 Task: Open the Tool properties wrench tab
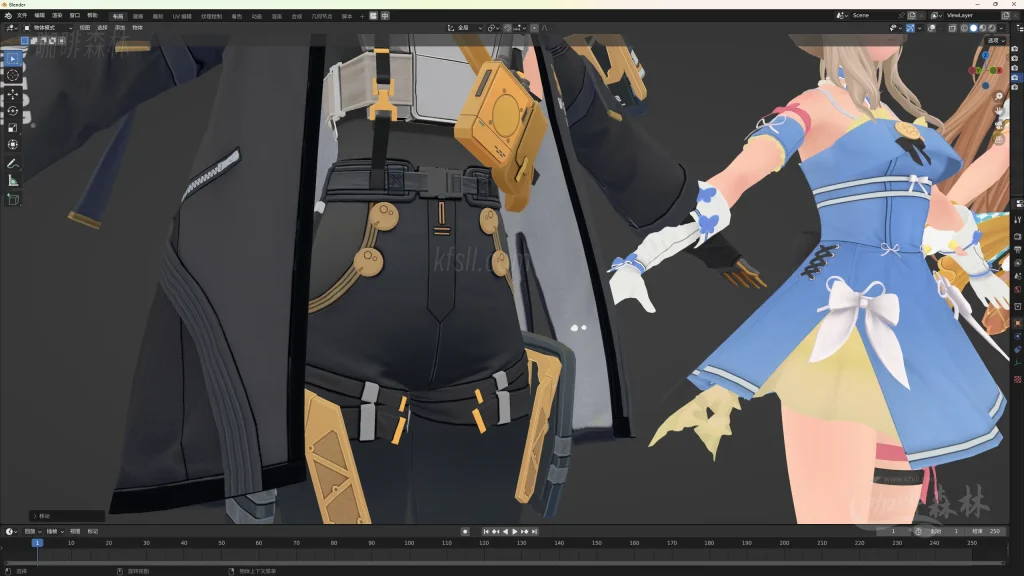(1017, 219)
